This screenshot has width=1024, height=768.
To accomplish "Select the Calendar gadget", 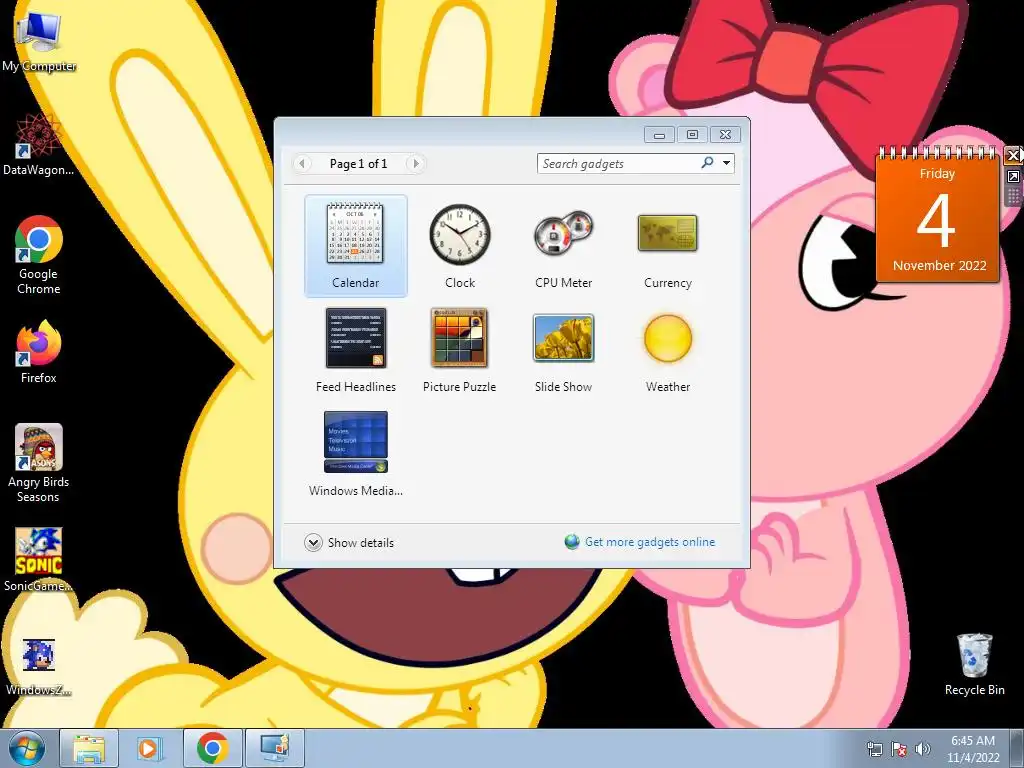I will (x=355, y=246).
